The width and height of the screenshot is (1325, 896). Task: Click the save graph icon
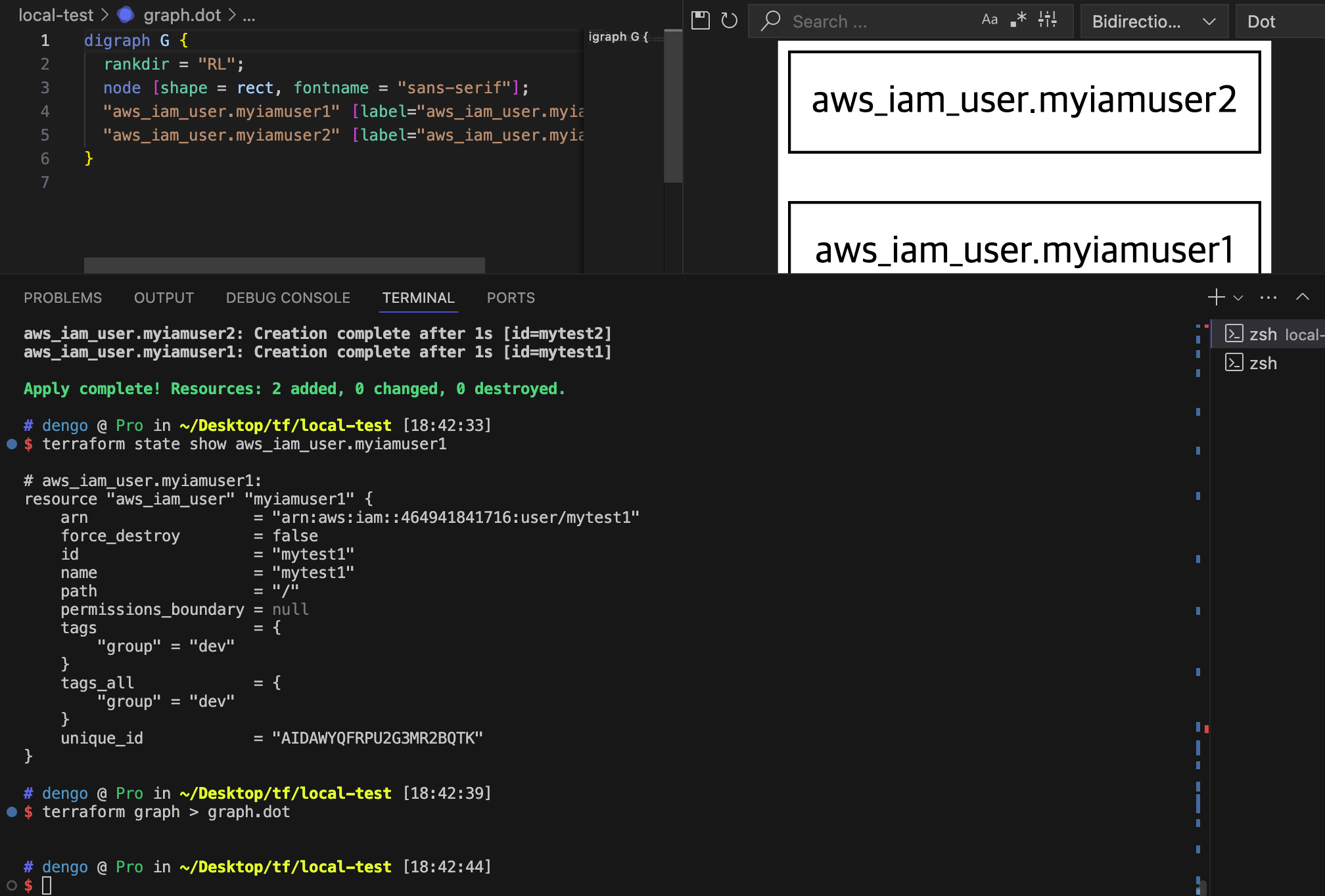(x=701, y=21)
